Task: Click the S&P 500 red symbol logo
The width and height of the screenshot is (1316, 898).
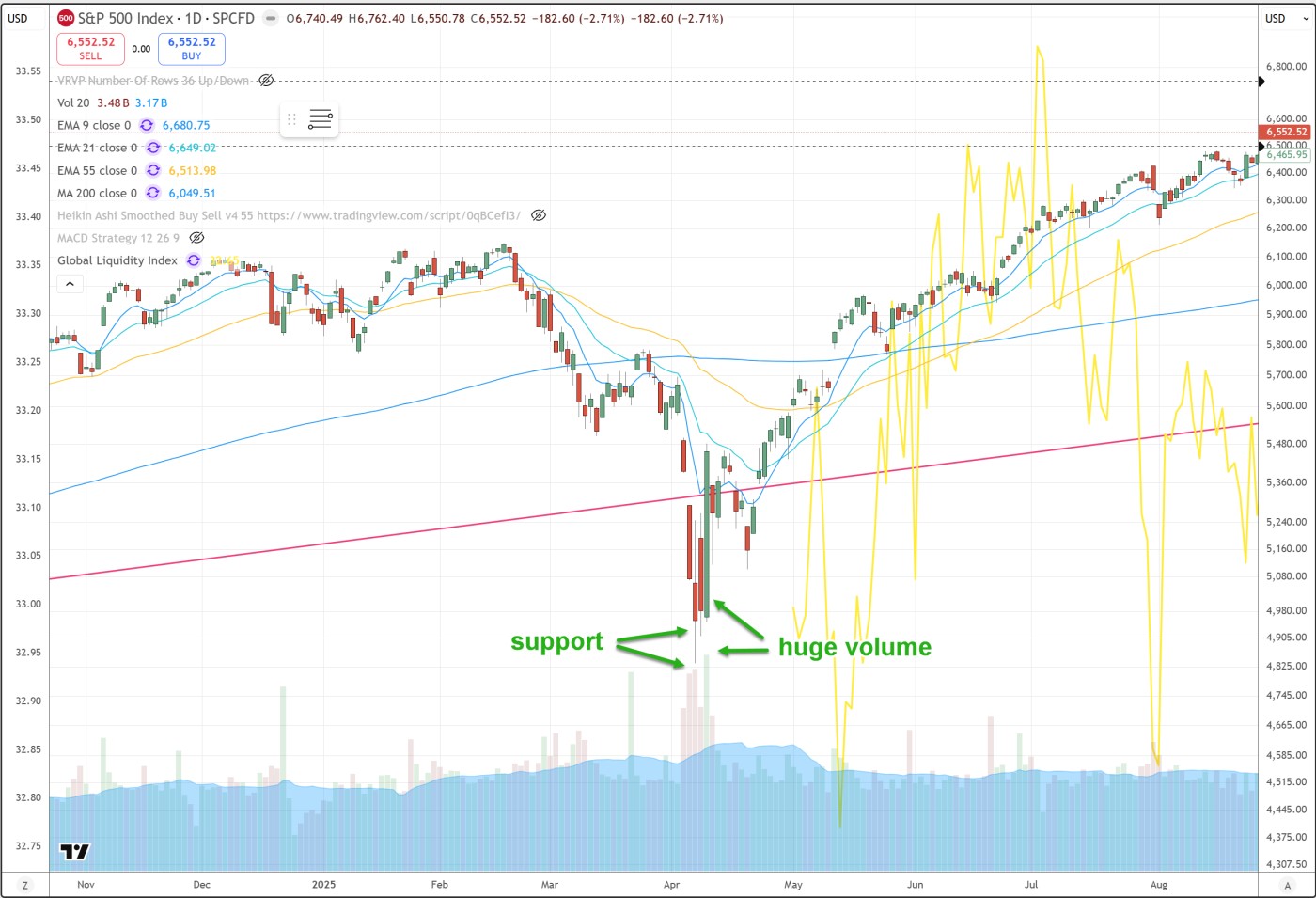Action: tap(66, 18)
